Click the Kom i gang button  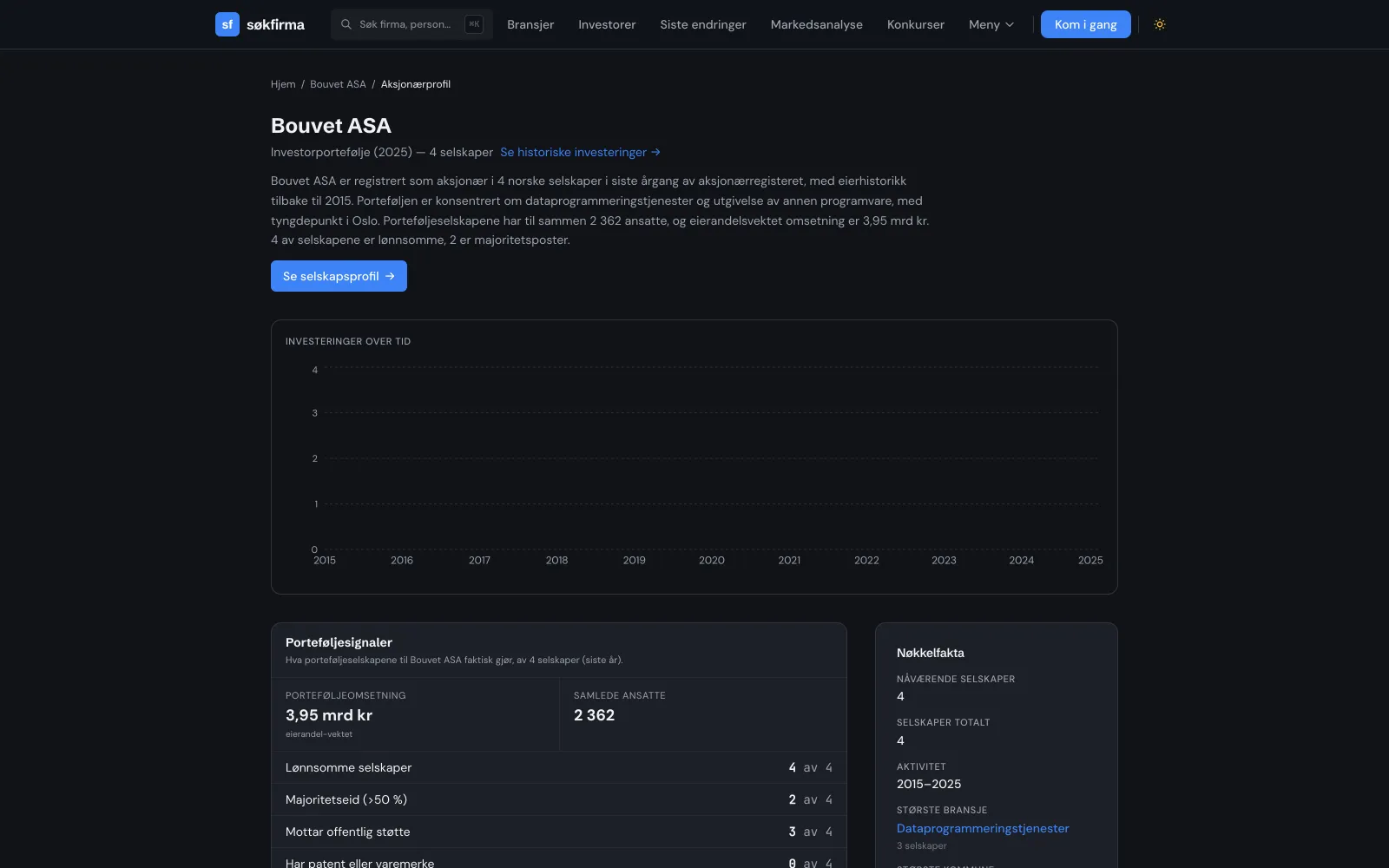[x=1086, y=24]
